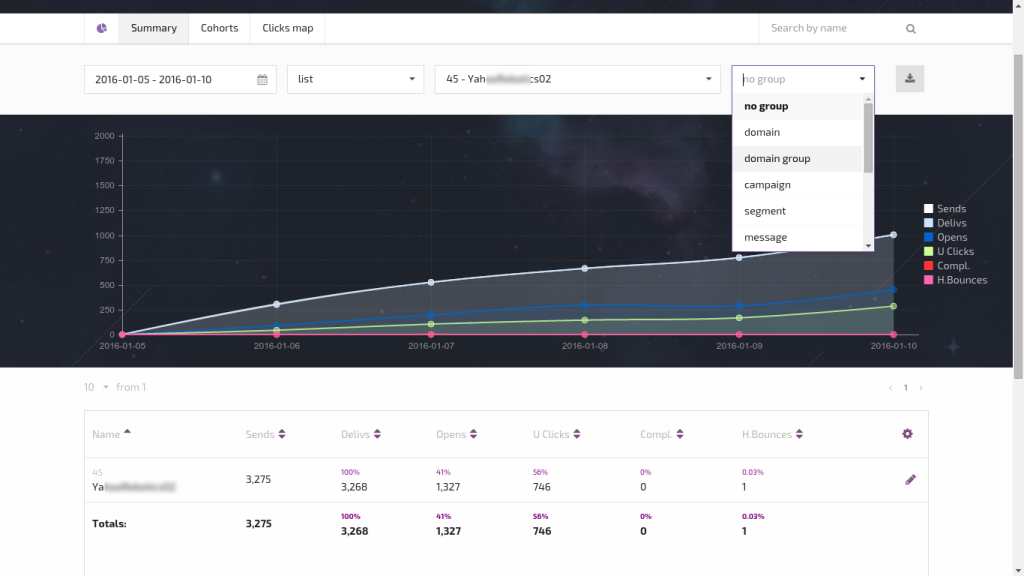Toggle the U Clicks legend swatch
The height and width of the screenshot is (576, 1024).
928,251
